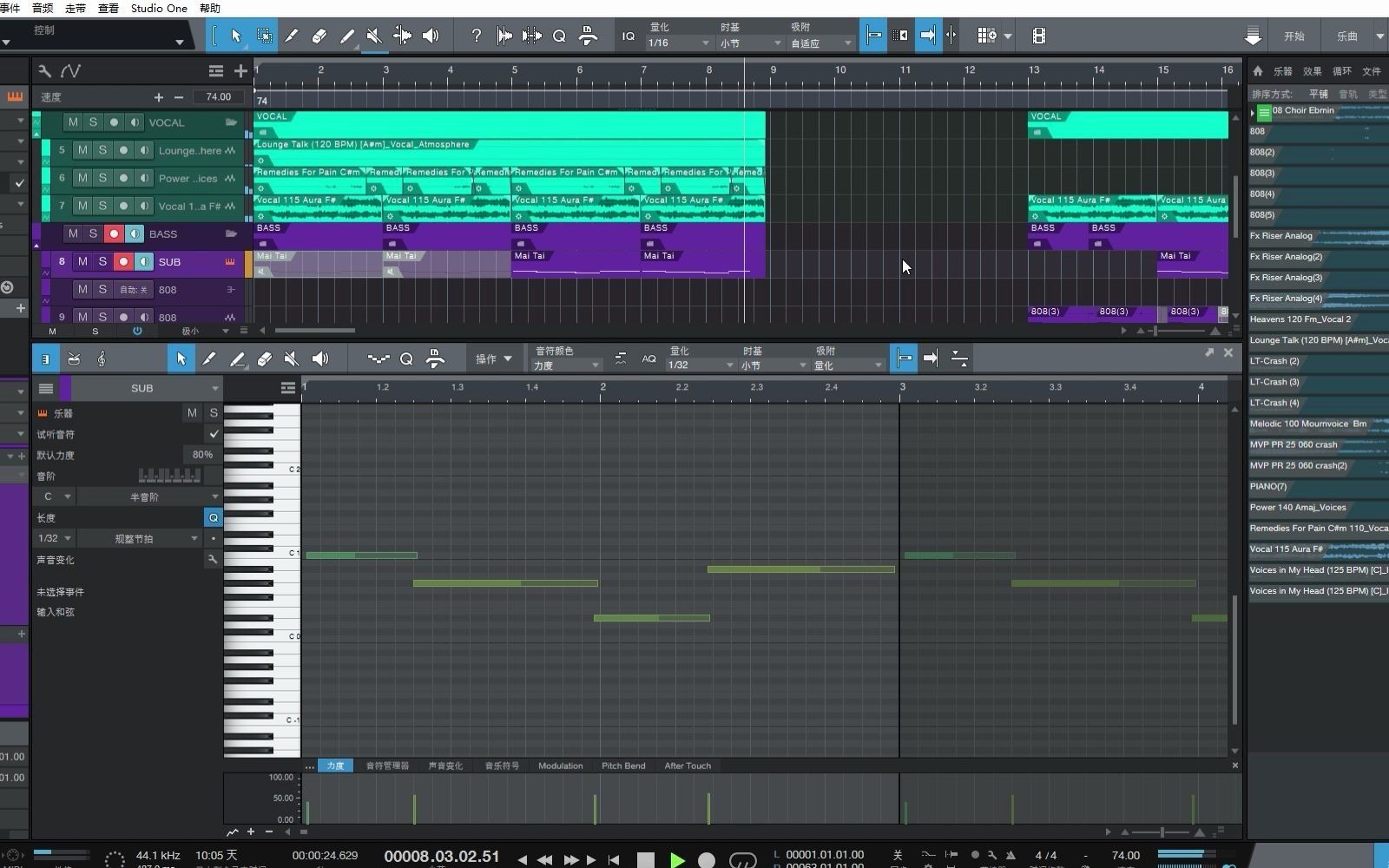Open the 效果 effects browser tab
Screen dimensions: 1389x868
(1312, 71)
